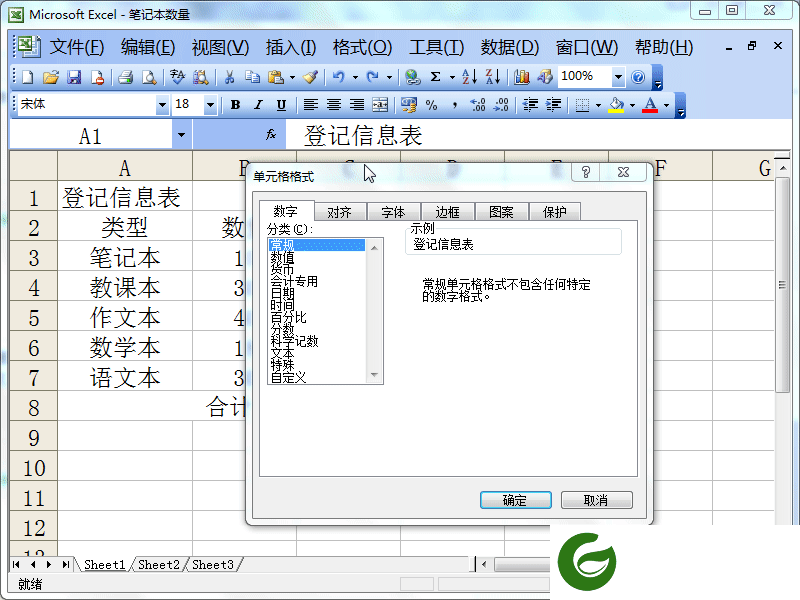The width and height of the screenshot is (800, 600).
Task: Open the 文件(F) menu
Action: [x=77, y=47]
